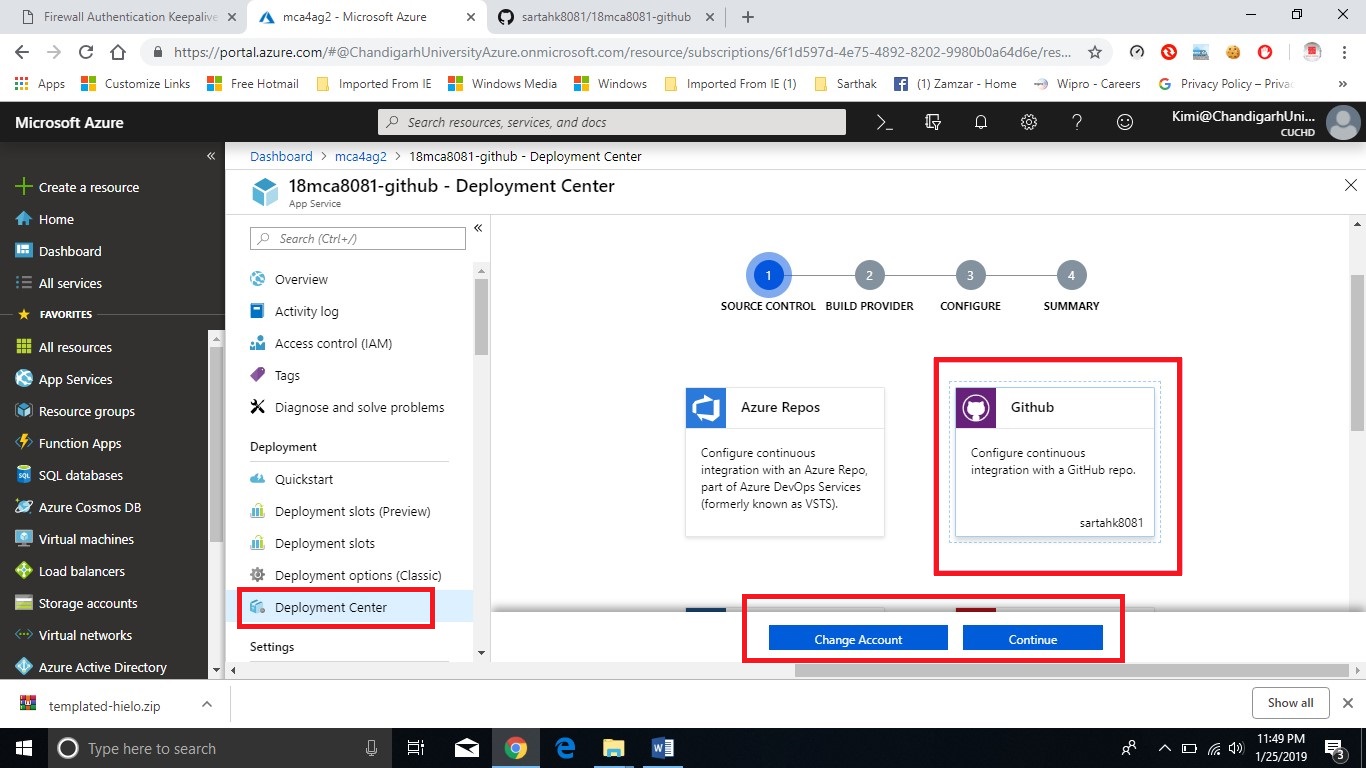1366x768 pixels.
Task: Click the All resources grid icon
Action: click(x=24, y=347)
